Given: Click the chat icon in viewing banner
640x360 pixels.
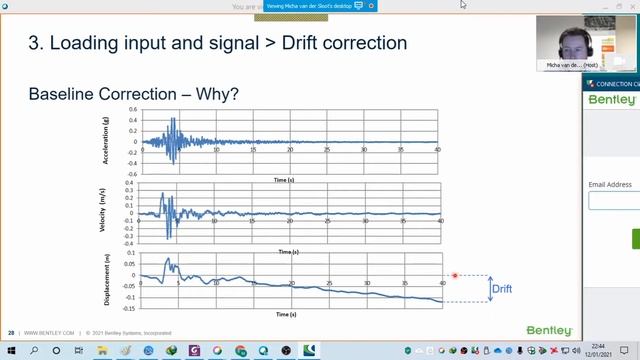Looking at the screenshot, I should (x=358, y=6).
